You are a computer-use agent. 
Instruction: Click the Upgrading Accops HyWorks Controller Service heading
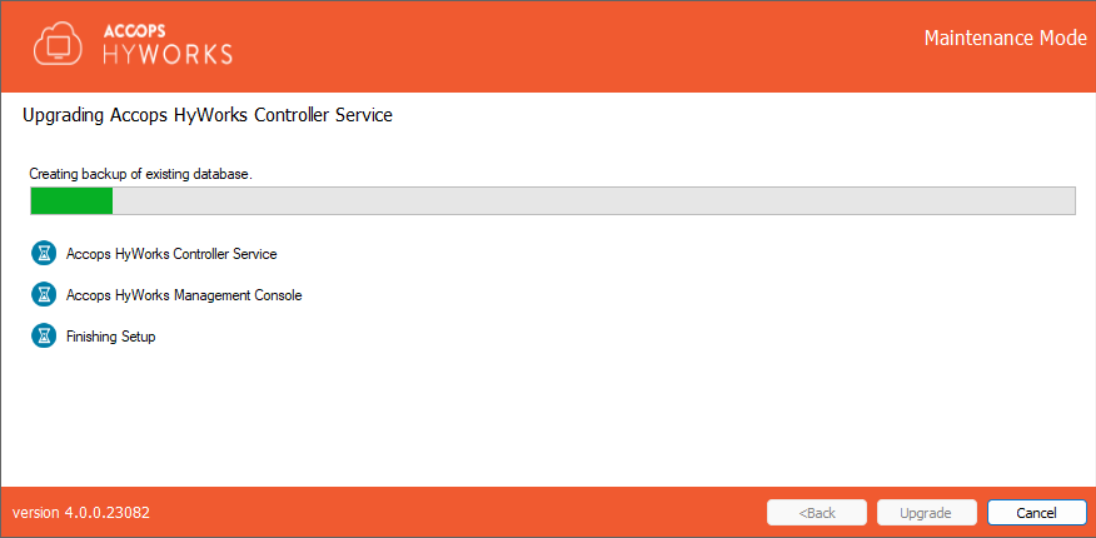tap(207, 116)
